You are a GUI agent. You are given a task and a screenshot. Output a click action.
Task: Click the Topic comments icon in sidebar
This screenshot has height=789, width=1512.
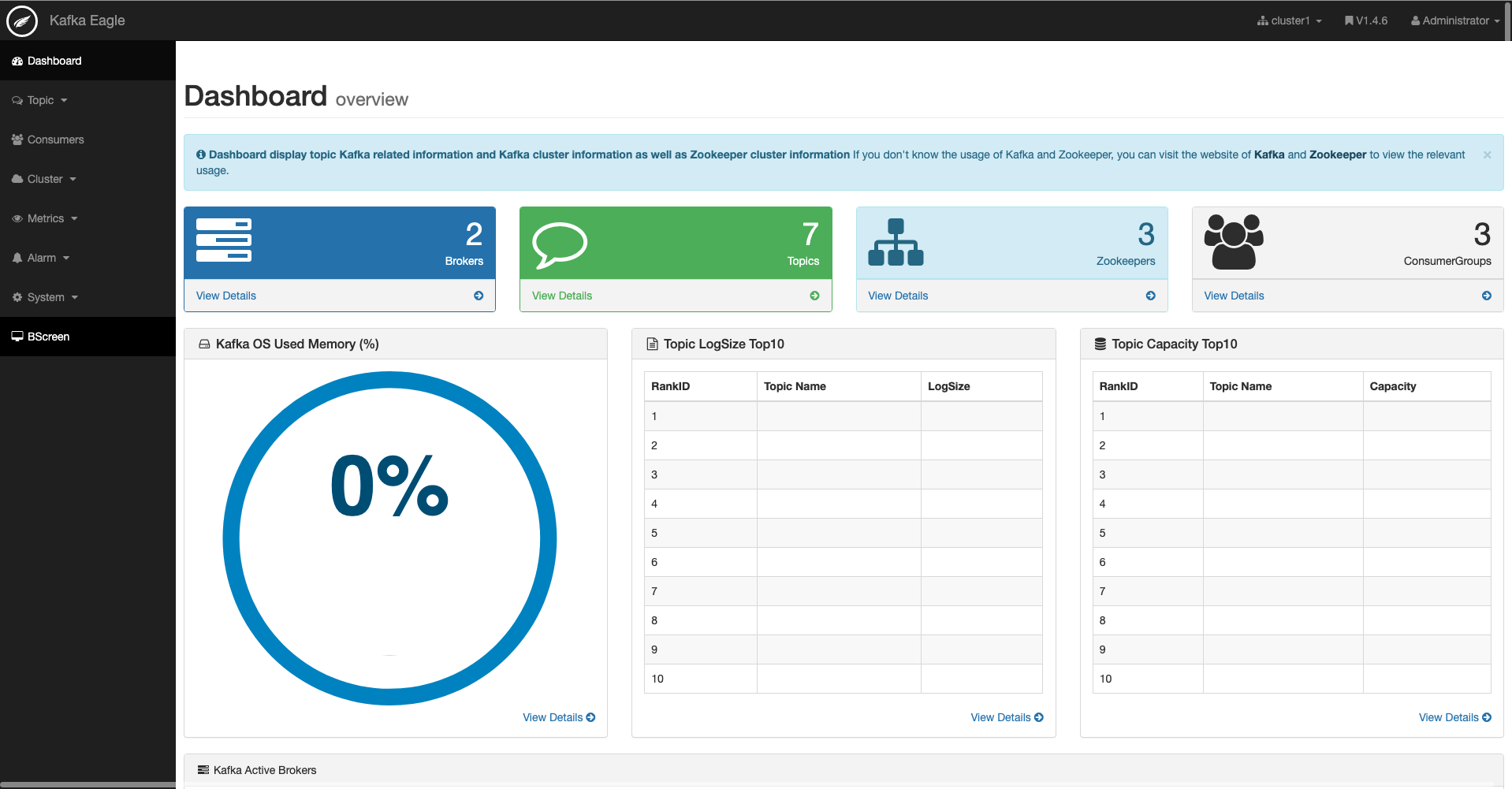pos(17,100)
